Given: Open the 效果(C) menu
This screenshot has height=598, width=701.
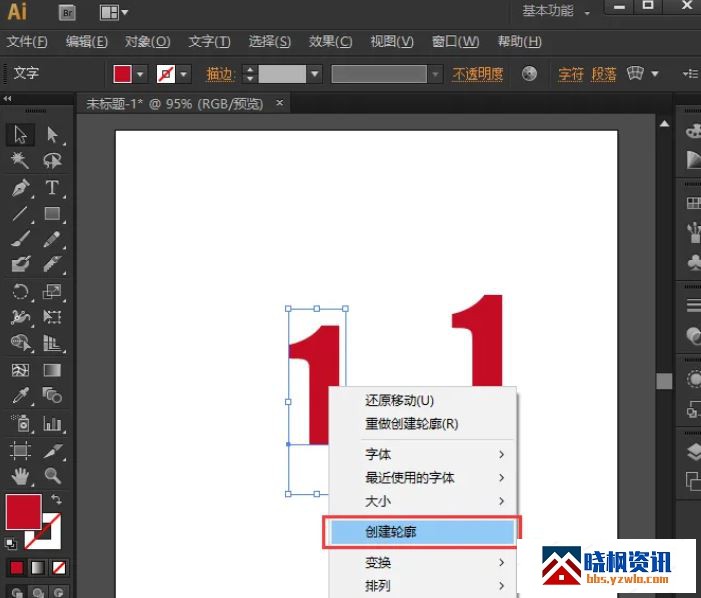Looking at the screenshot, I should click(330, 41).
